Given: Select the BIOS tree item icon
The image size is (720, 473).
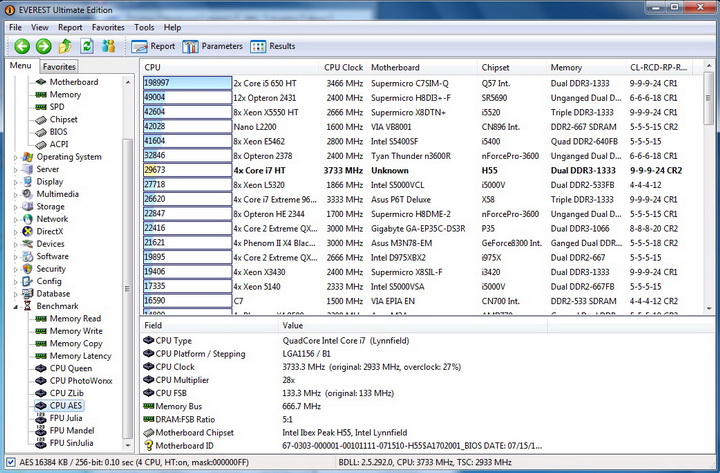Looking at the screenshot, I should point(41,132).
